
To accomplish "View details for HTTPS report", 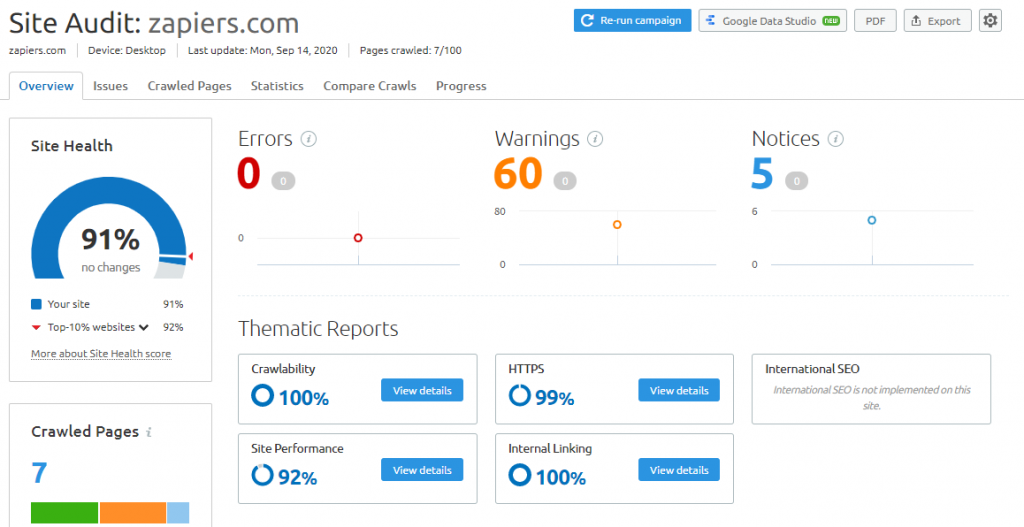I will point(679,391).
